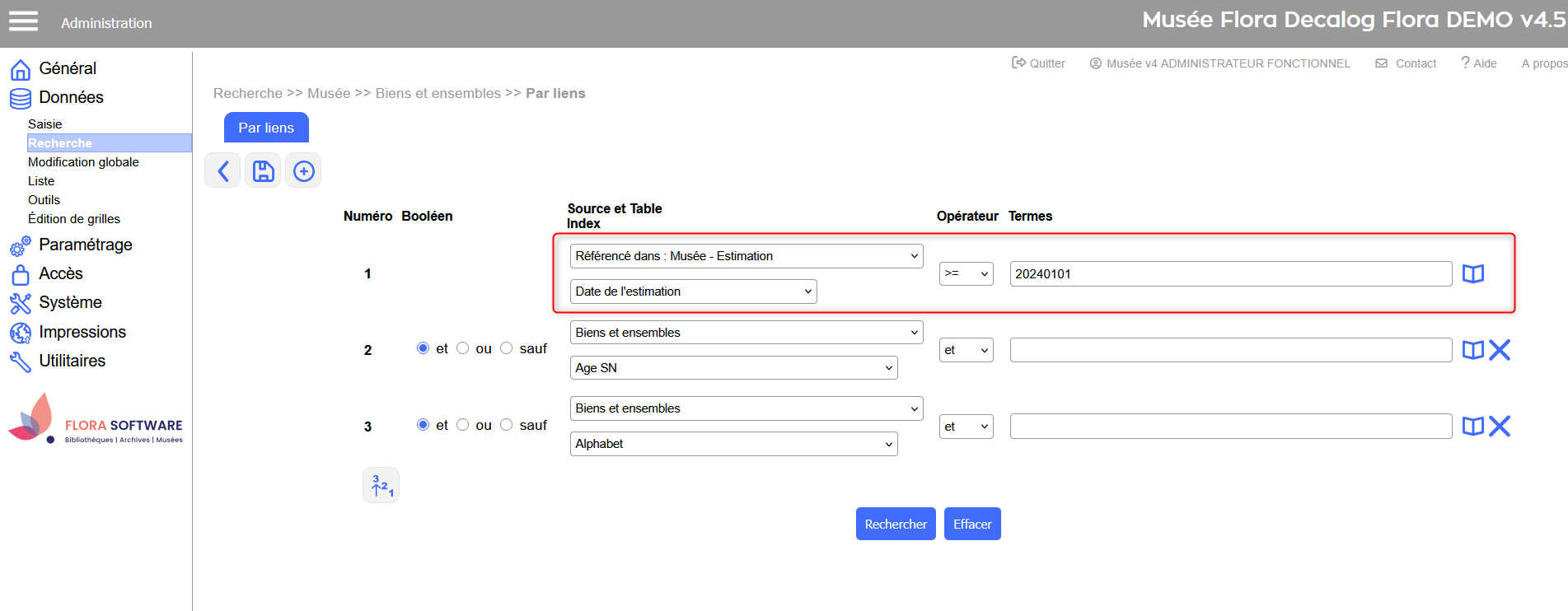Viewport: 1568px width, 611px height.
Task: Expand the 'Référencé dans : Musée - Estimation' dropdown
Action: coord(746,256)
